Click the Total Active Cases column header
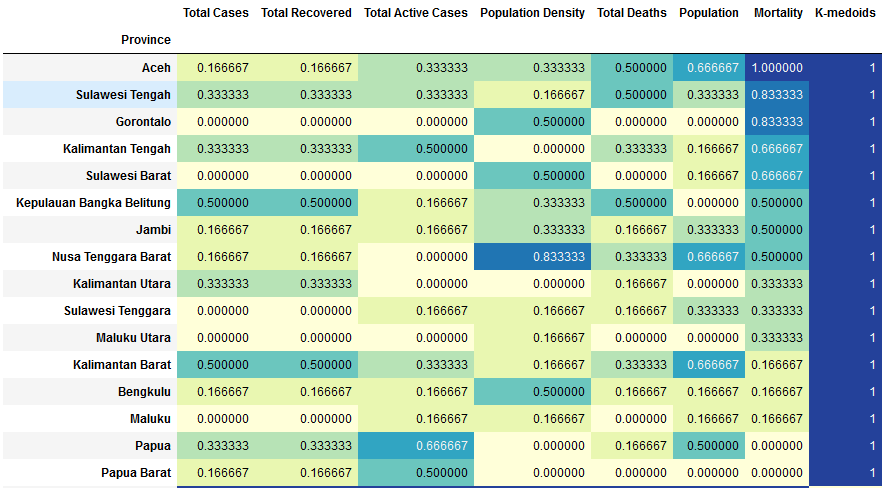 pos(416,13)
